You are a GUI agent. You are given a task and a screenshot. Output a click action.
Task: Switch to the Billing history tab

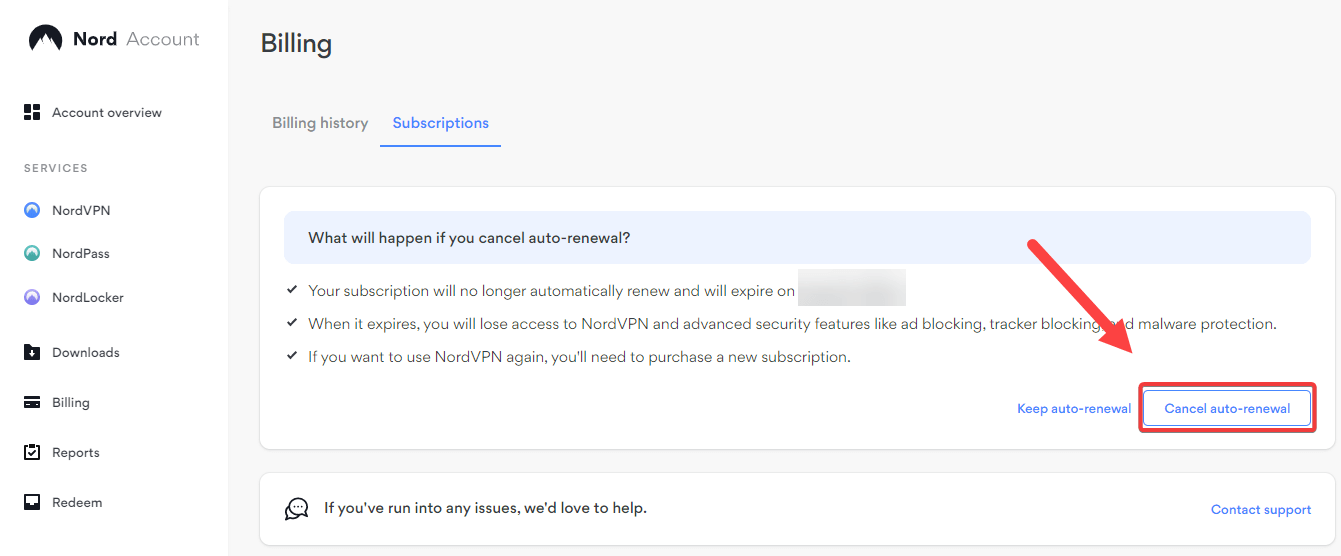(x=320, y=123)
